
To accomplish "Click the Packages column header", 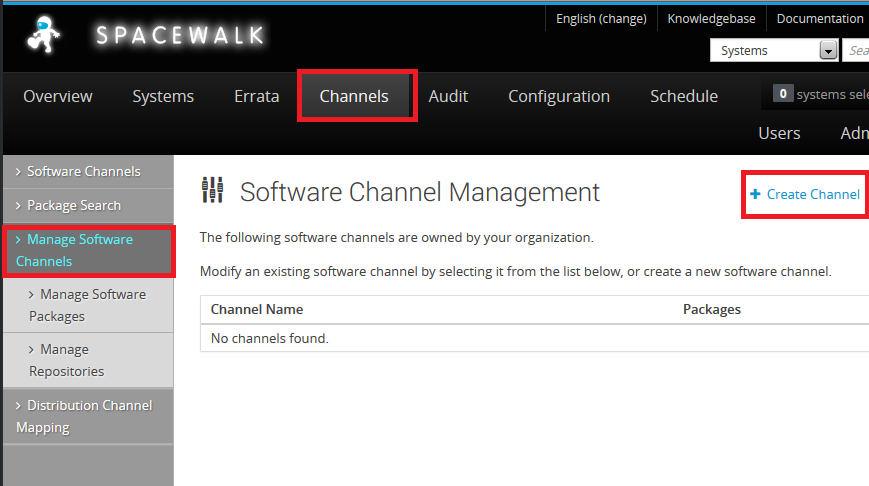I will [712, 309].
